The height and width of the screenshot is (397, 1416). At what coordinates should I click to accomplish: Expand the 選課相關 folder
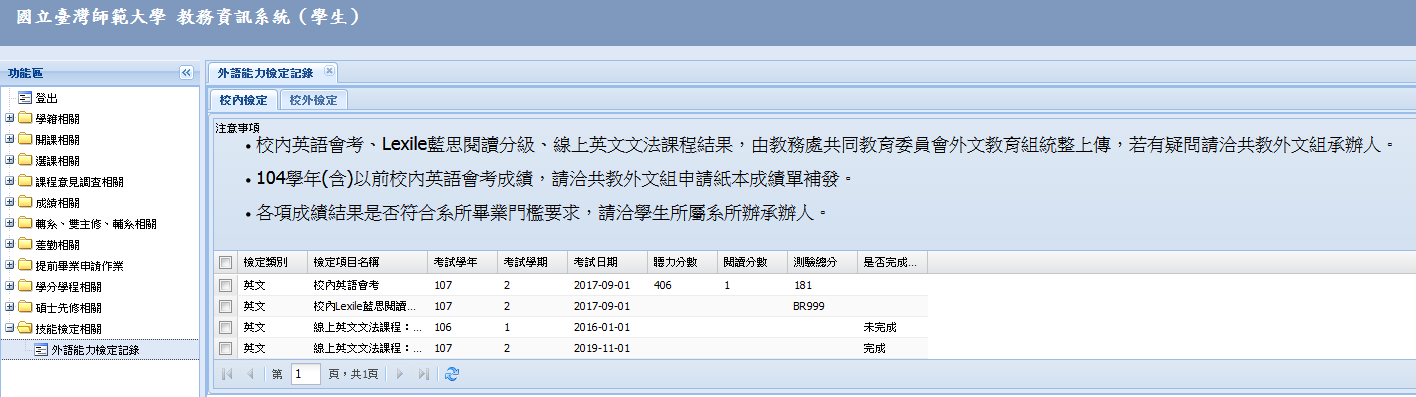(9, 161)
